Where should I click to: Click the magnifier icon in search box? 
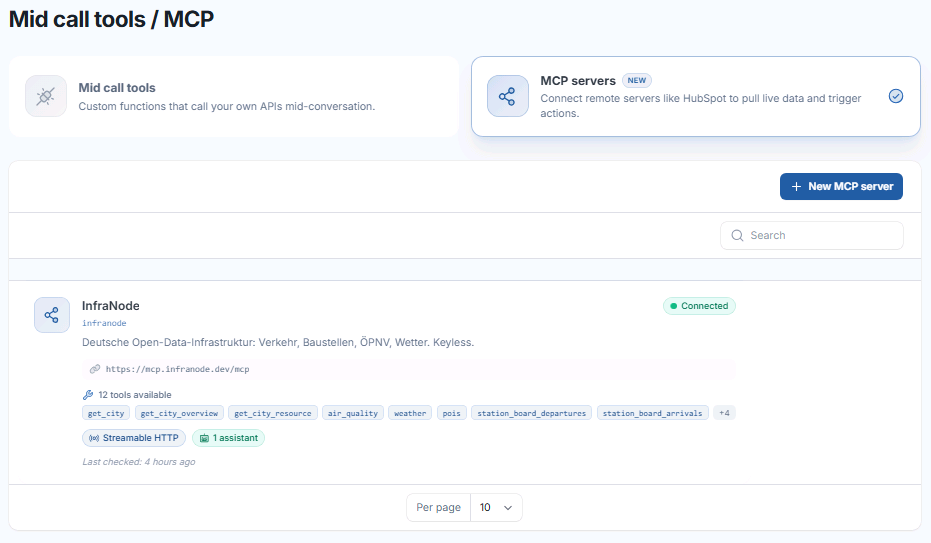737,236
